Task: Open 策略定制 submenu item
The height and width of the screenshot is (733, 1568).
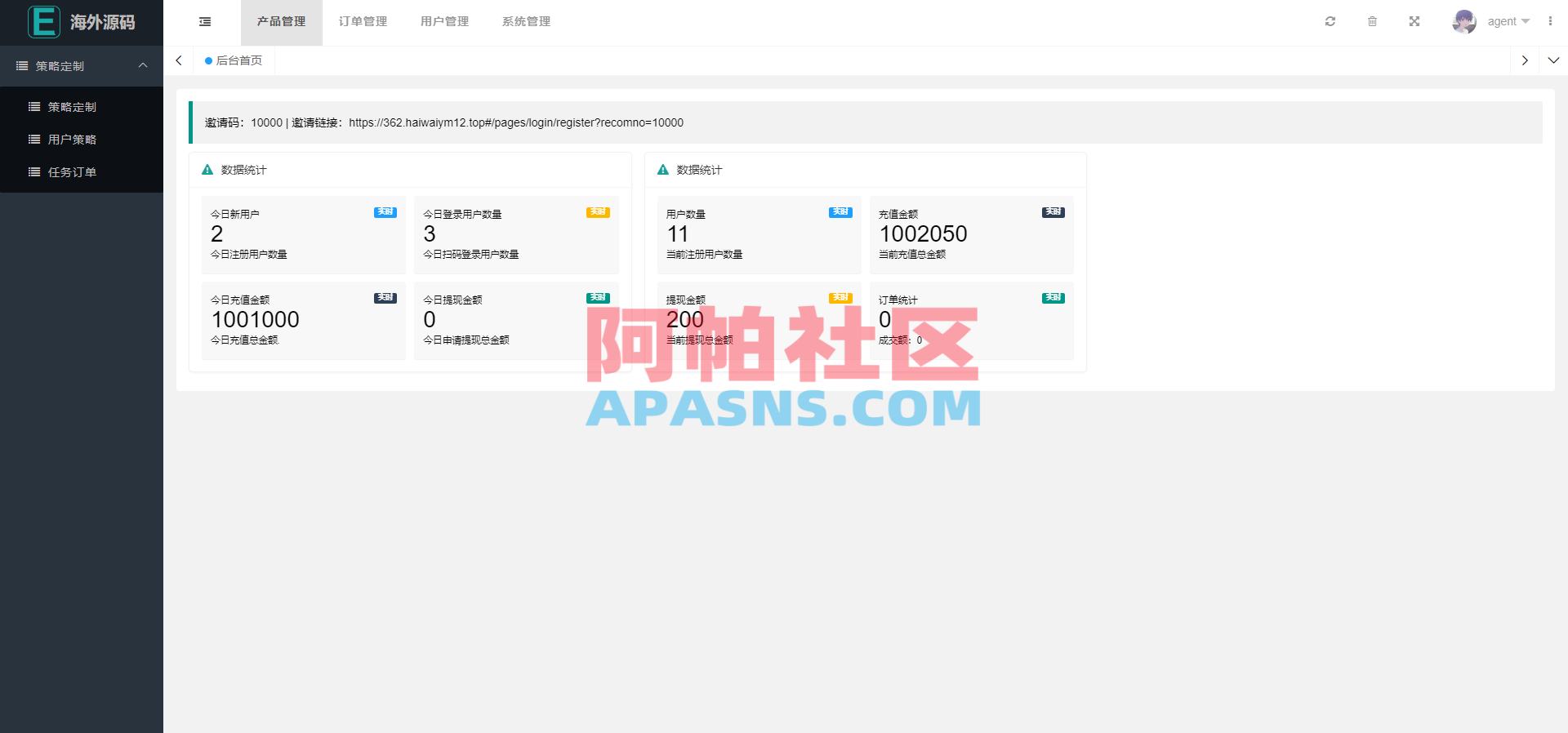Action: (x=82, y=107)
